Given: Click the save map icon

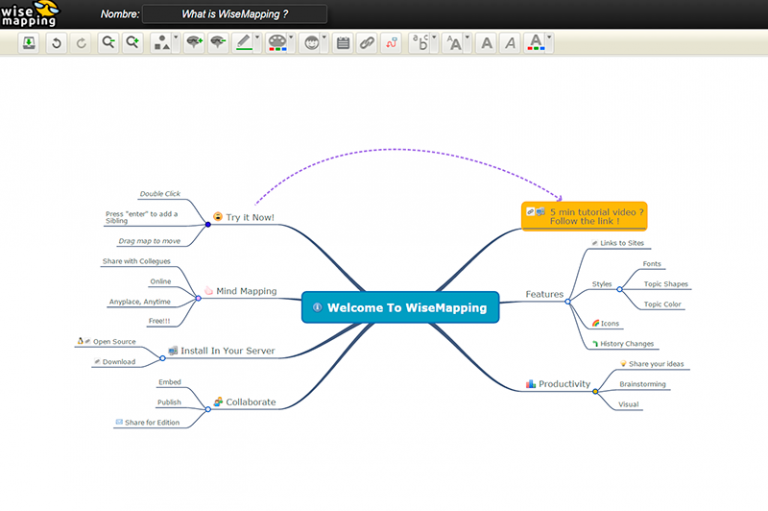Looking at the screenshot, I should (x=29, y=43).
